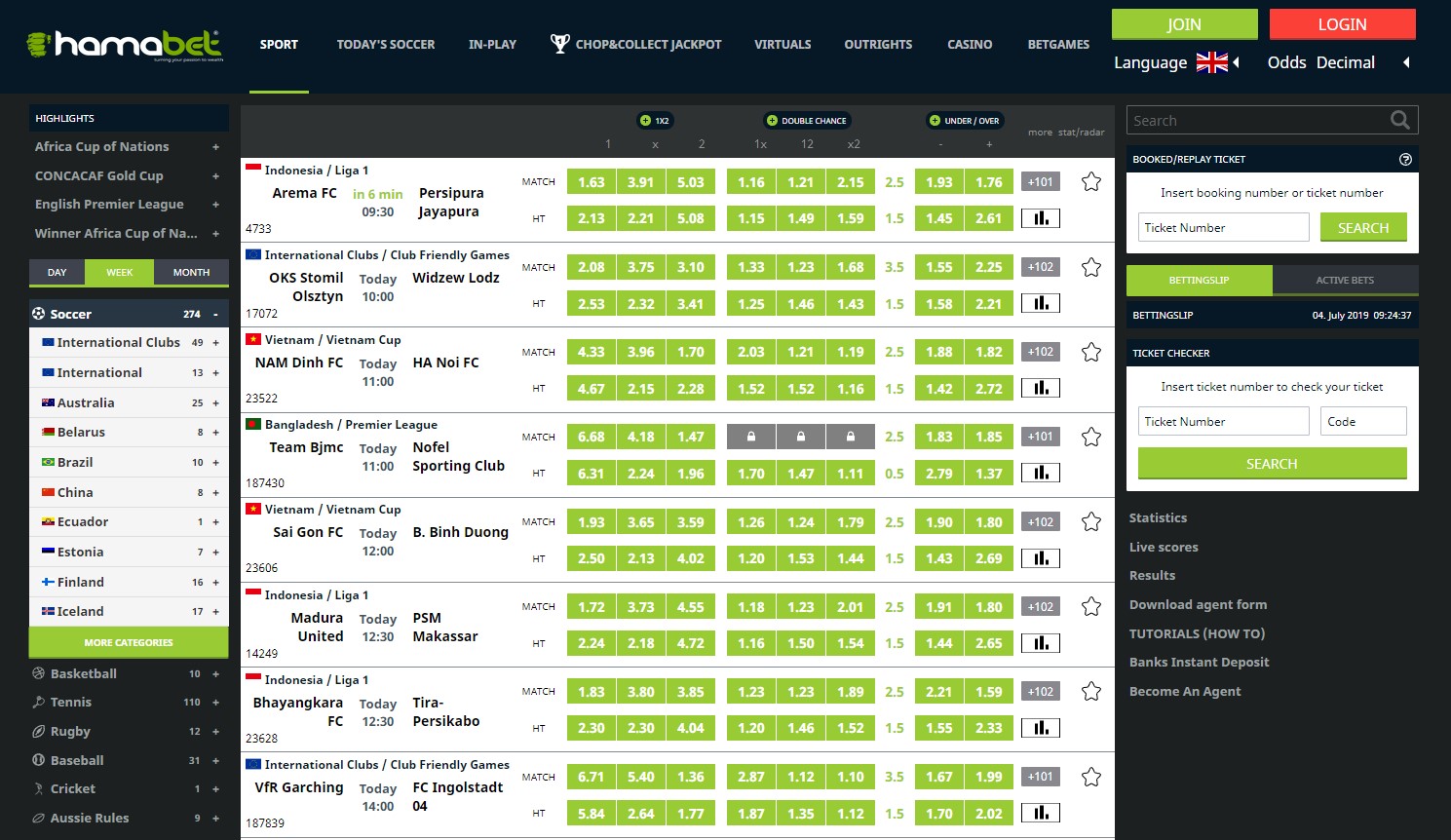This screenshot has width=1451, height=840.
Task: Open the SPORT menu
Action: (279, 44)
